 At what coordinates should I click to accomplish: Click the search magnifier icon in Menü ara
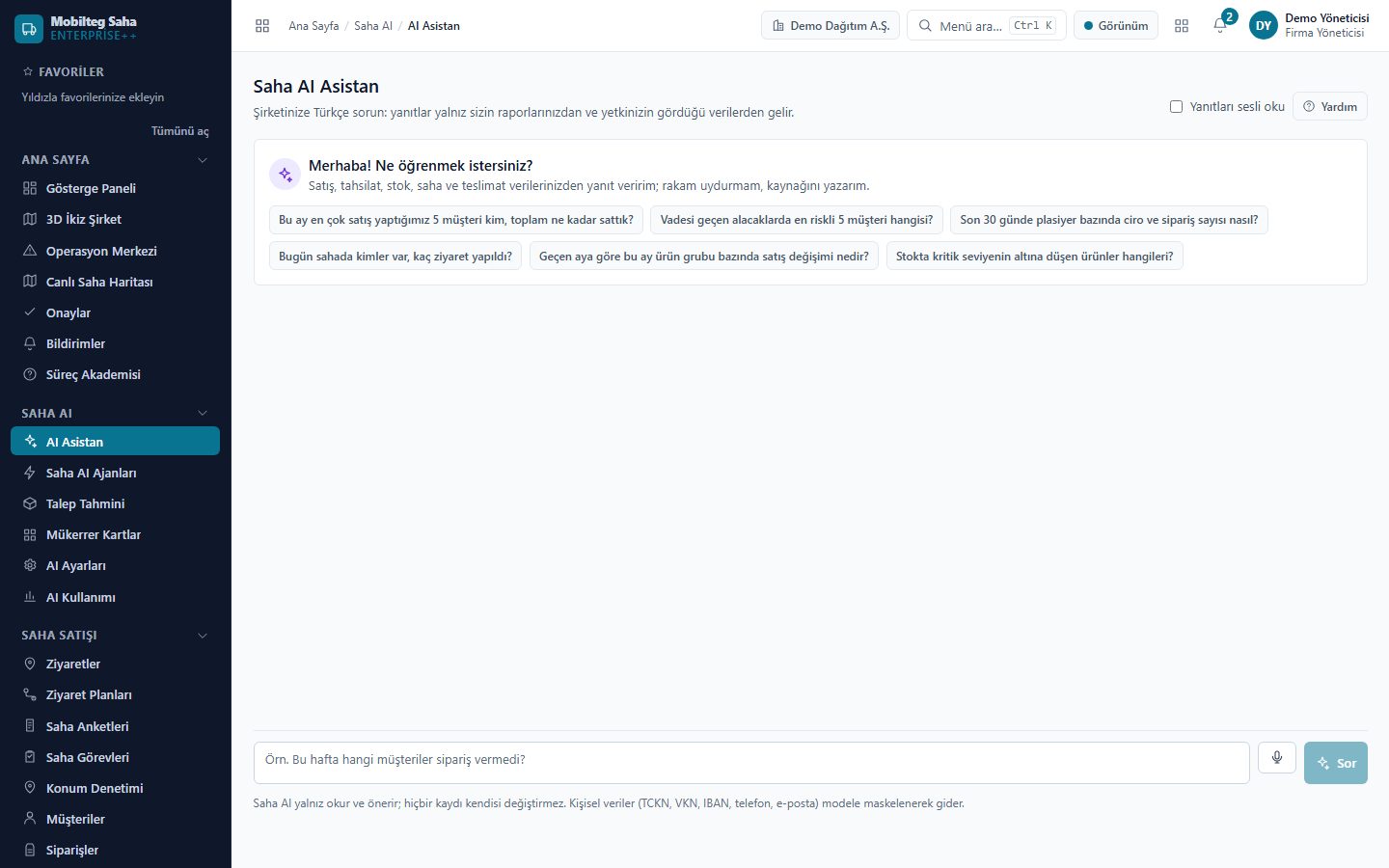(925, 25)
